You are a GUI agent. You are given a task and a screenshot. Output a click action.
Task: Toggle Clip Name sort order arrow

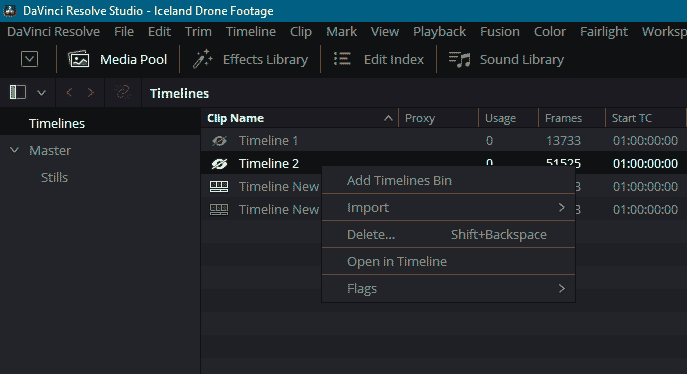(x=388, y=118)
